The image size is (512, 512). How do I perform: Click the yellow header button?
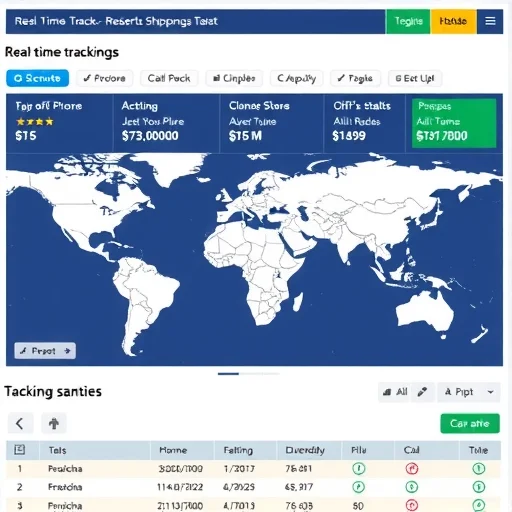(x=453, y=21)
